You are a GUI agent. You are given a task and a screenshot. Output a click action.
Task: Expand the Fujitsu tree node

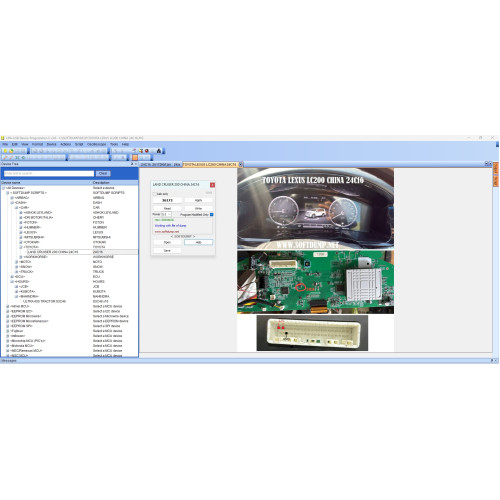(8, 331)
